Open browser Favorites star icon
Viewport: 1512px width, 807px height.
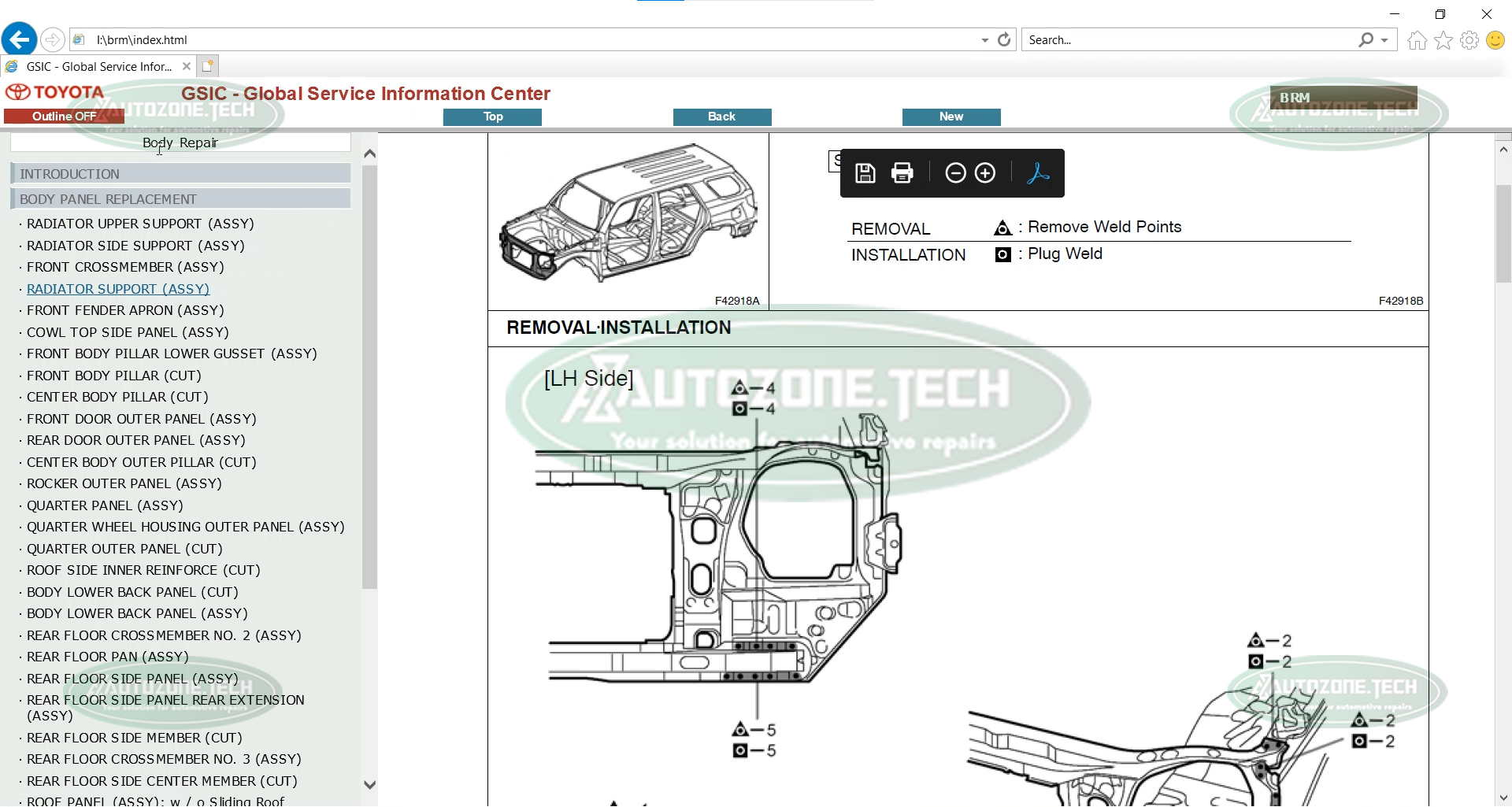(1443, 40)
